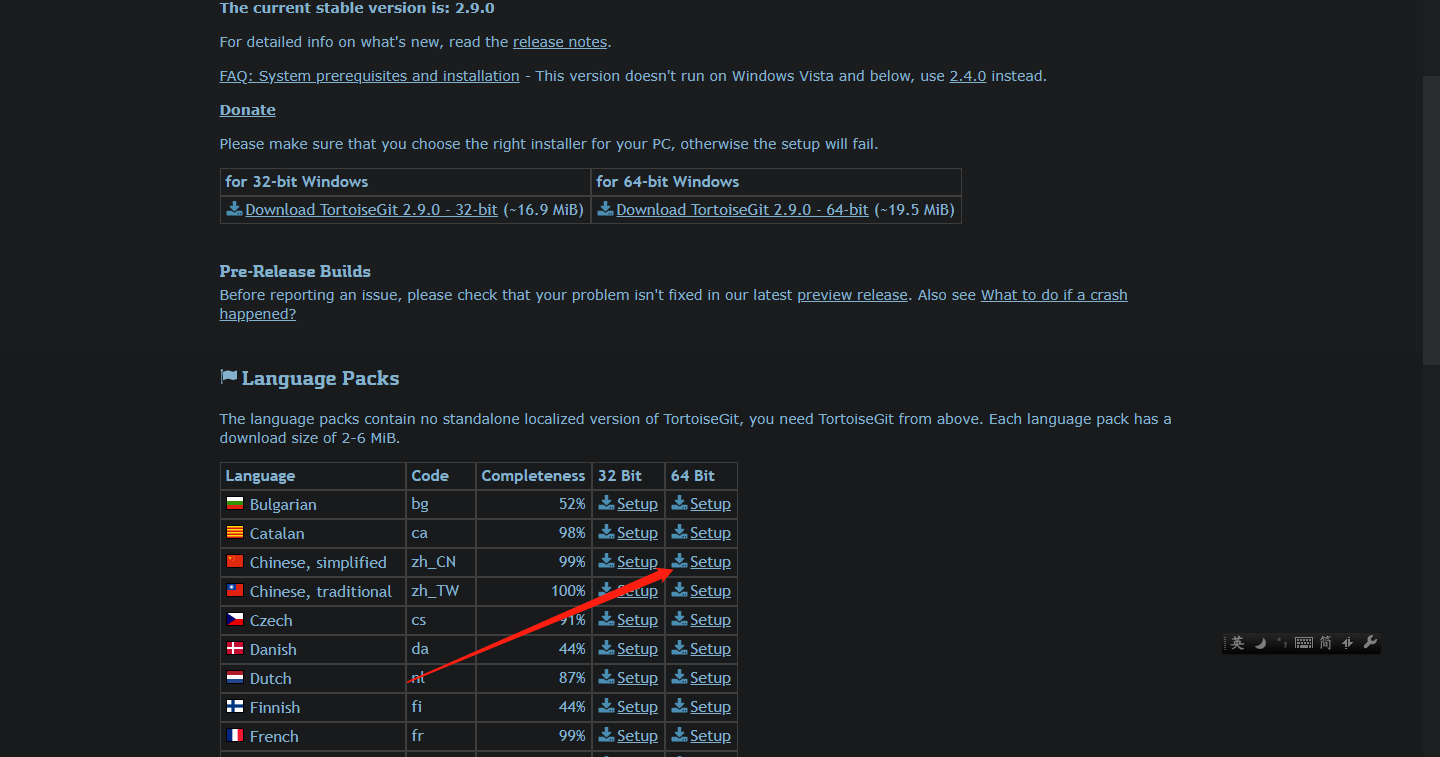Screen dimensions: 1440x757
Task: Click the Catalan flag icon
Action: click(234, 532)
